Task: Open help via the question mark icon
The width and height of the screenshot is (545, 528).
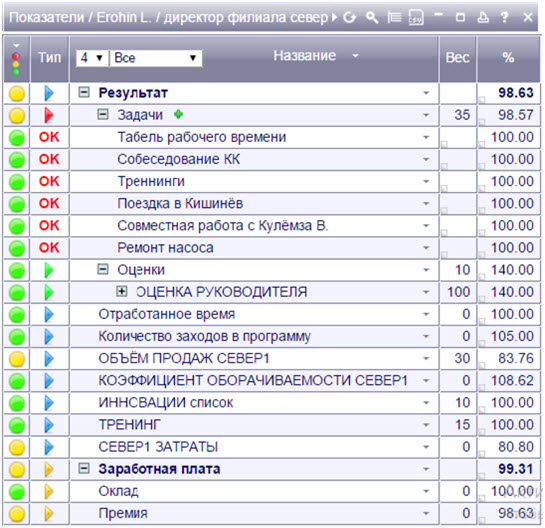Action: [505, 17]
